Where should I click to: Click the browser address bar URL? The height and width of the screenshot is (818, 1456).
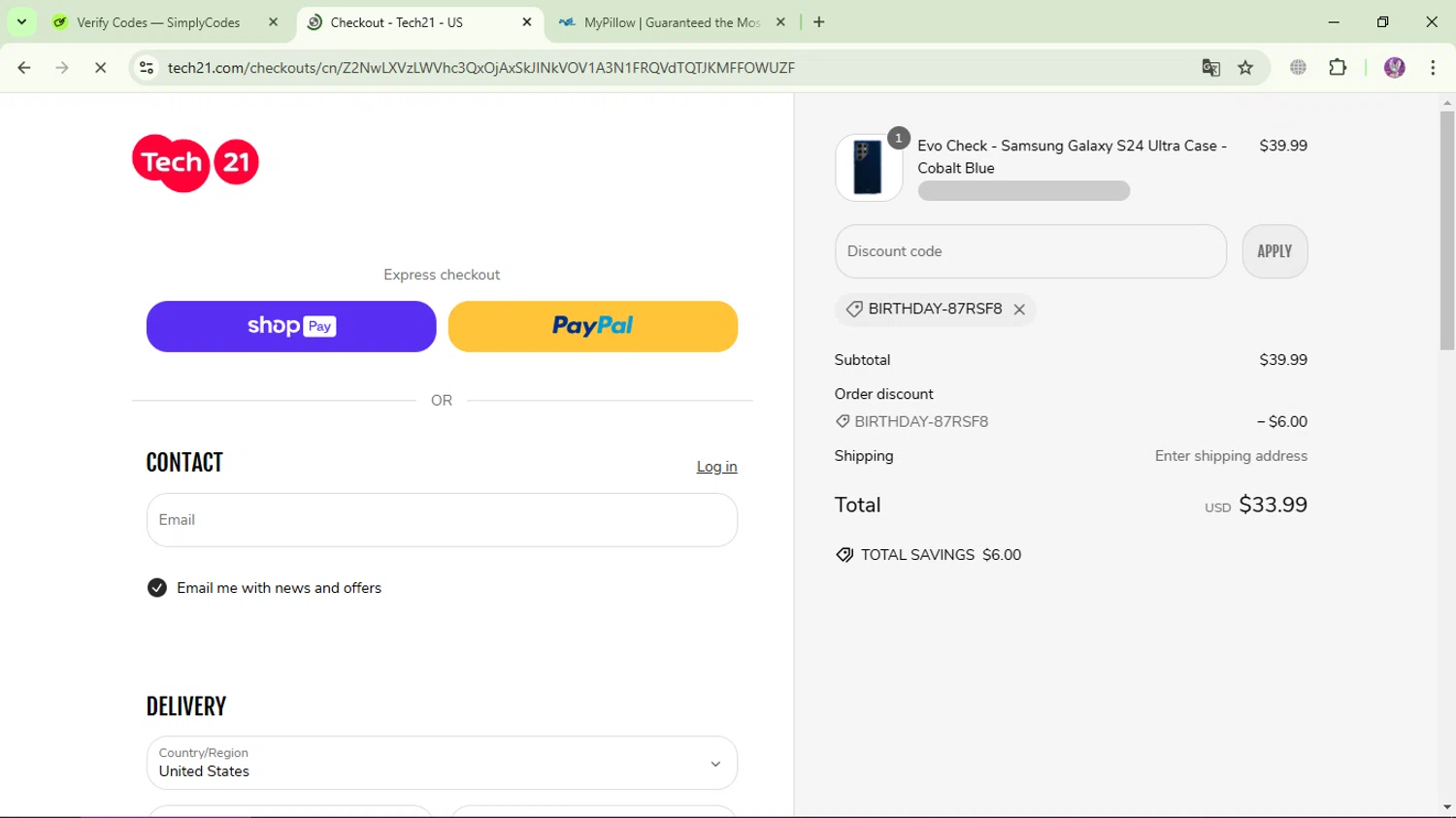pos(480,68)
